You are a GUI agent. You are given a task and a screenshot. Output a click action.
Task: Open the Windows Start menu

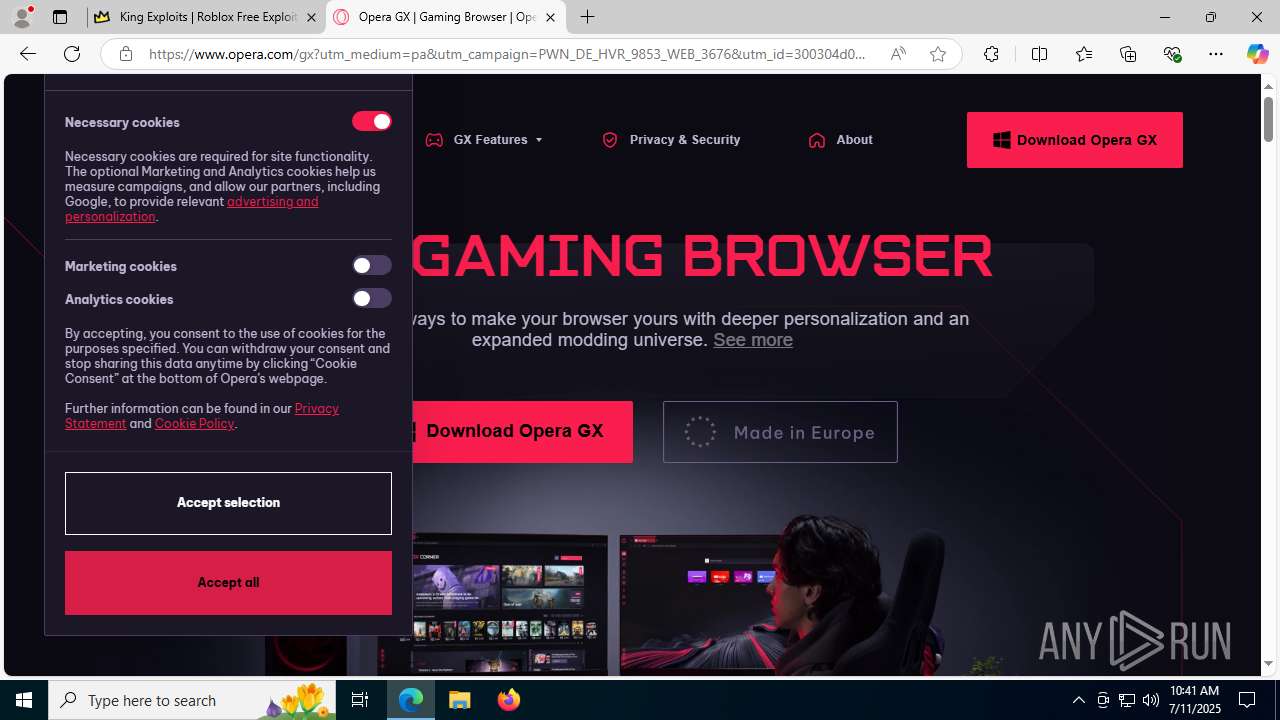click(24, 700)
